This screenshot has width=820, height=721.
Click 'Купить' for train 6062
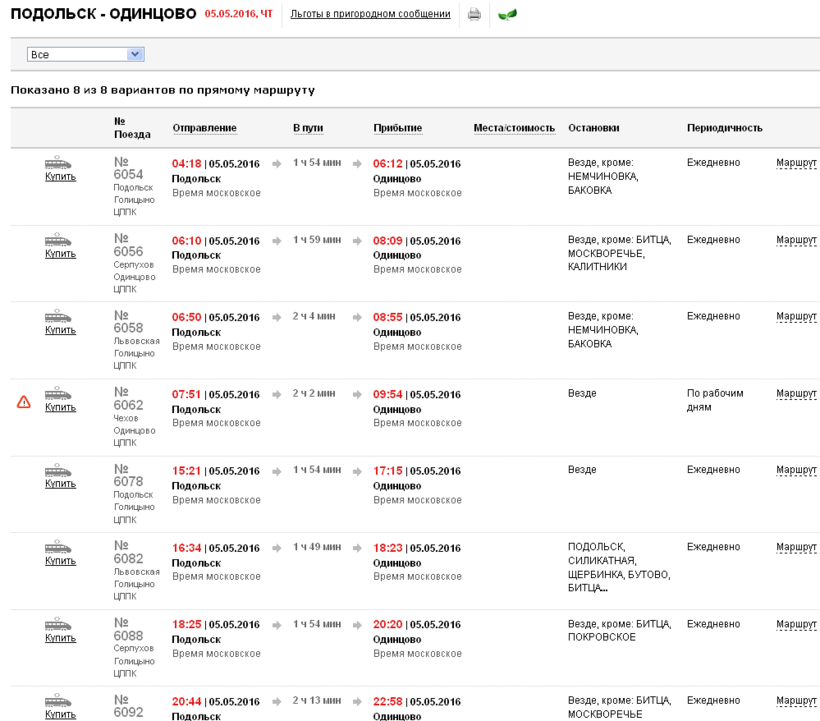(x=60, y=408)
